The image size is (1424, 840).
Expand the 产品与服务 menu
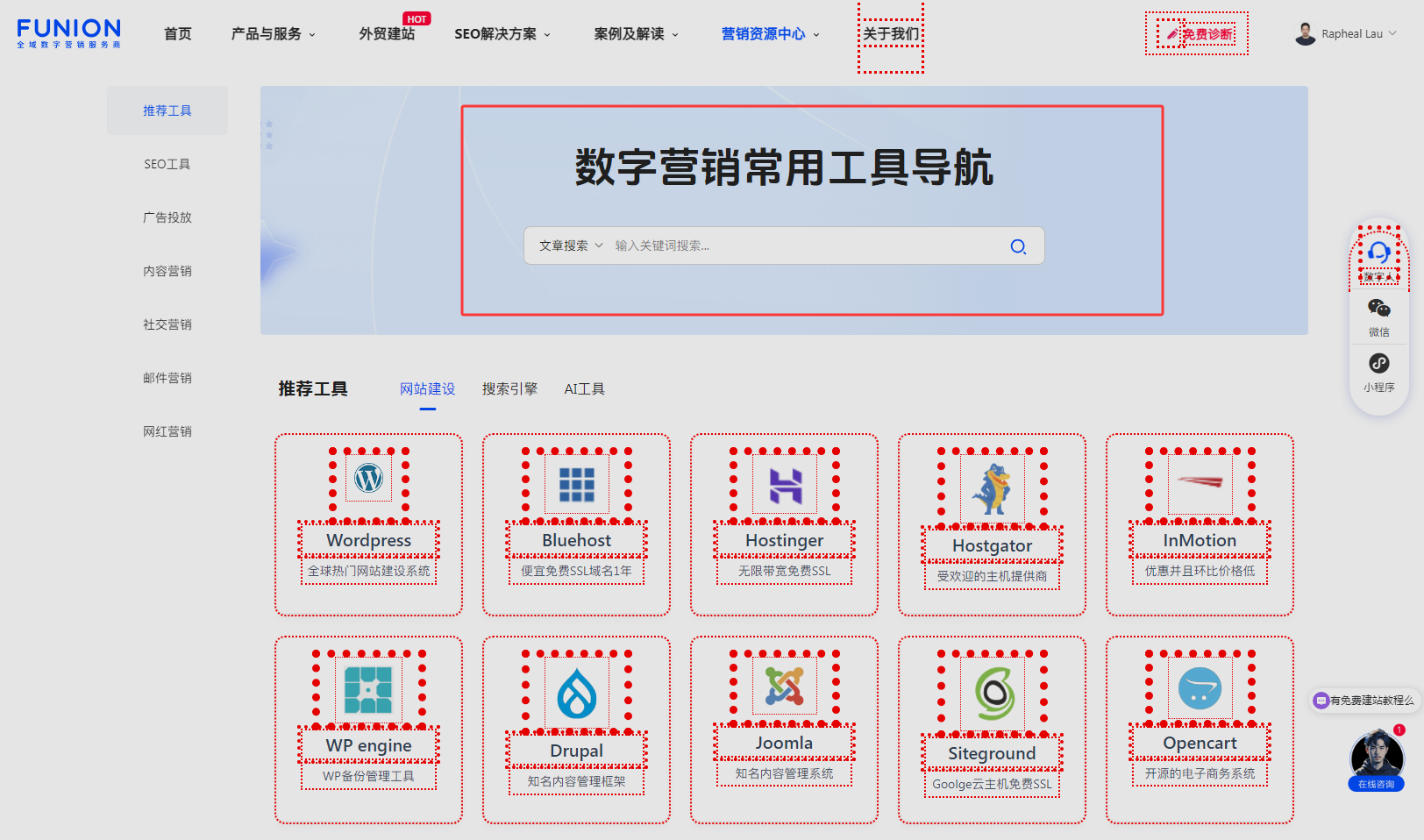pos(273,34)
